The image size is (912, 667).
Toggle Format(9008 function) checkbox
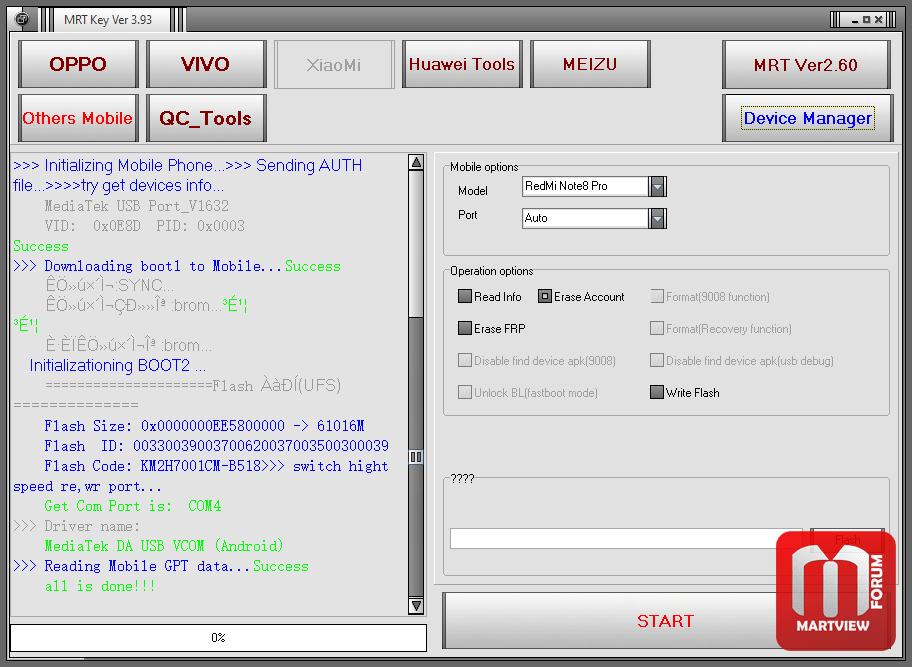[657, 297]
